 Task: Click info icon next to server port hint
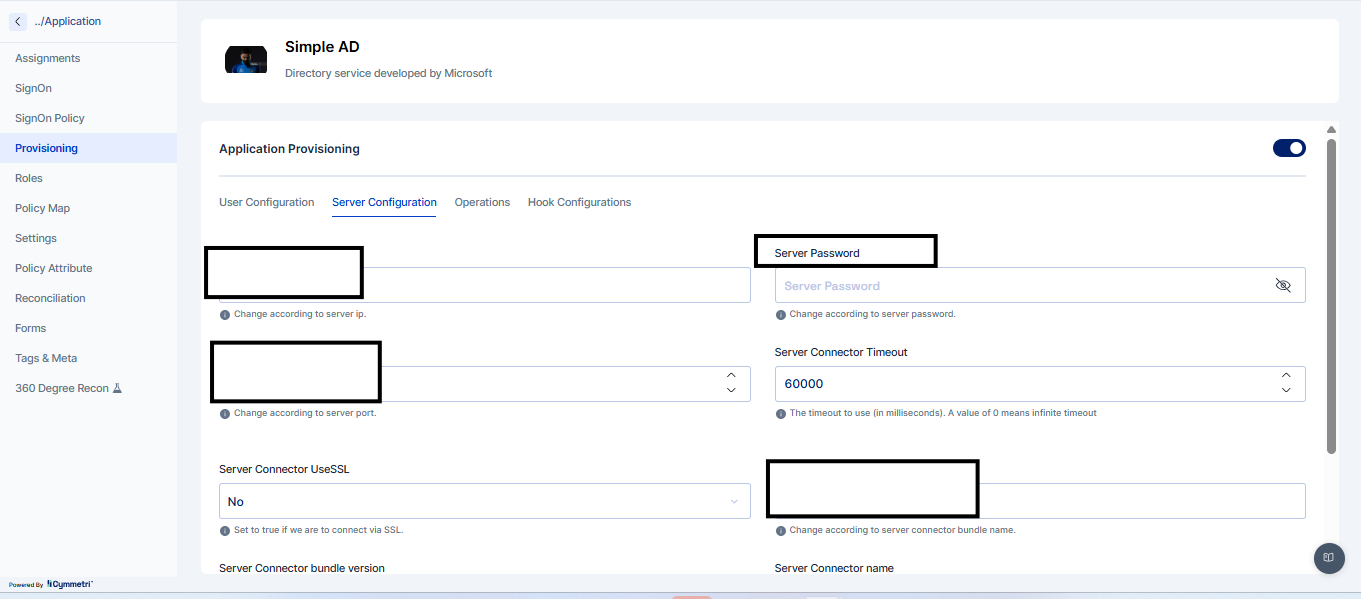point(225,413)
